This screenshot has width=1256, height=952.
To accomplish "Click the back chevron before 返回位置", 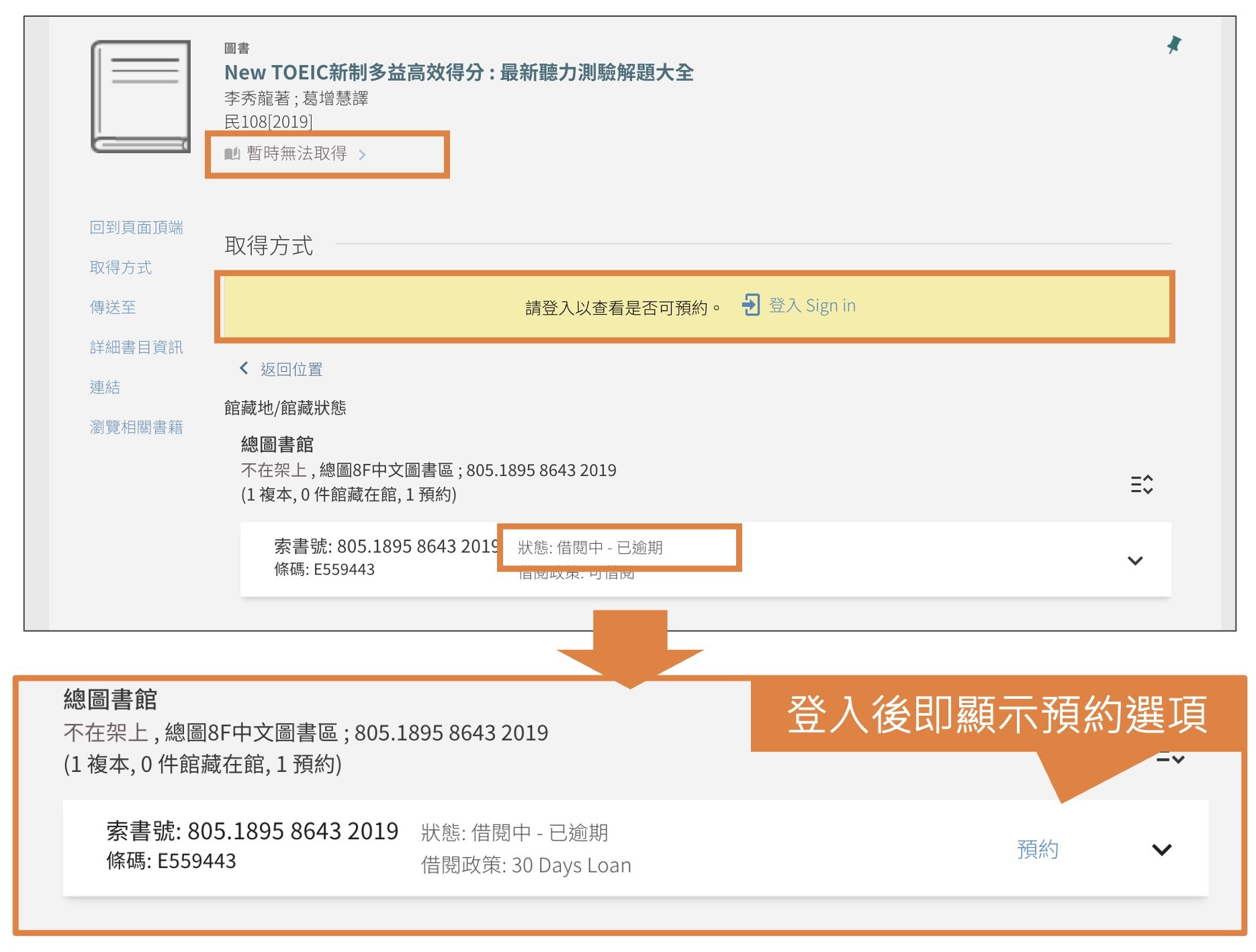I will [244, 368].
